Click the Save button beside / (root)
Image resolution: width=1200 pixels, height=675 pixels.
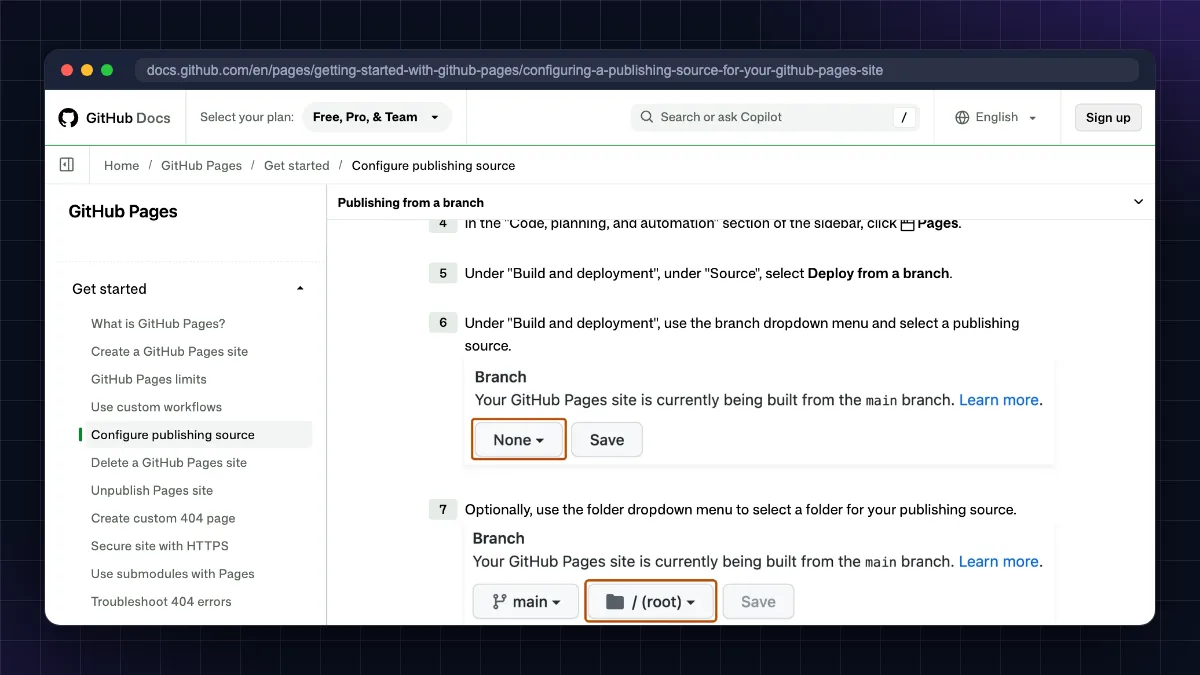point(758,602)
